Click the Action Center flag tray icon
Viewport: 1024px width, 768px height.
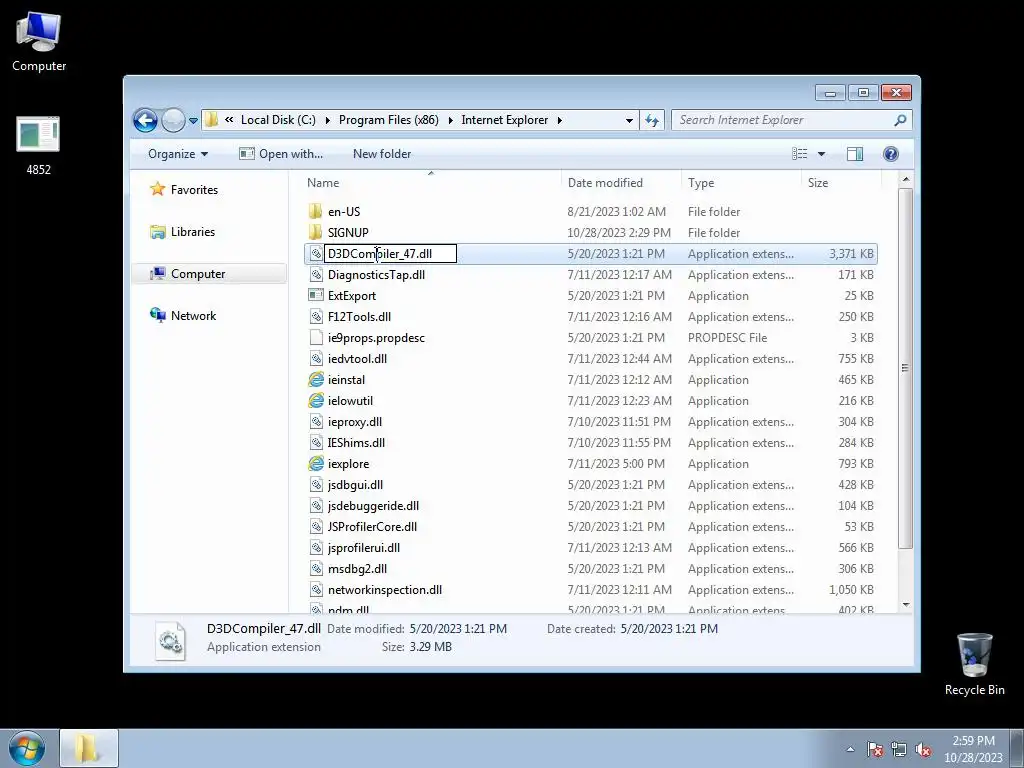pyautogui.click(x=875, y=749)
